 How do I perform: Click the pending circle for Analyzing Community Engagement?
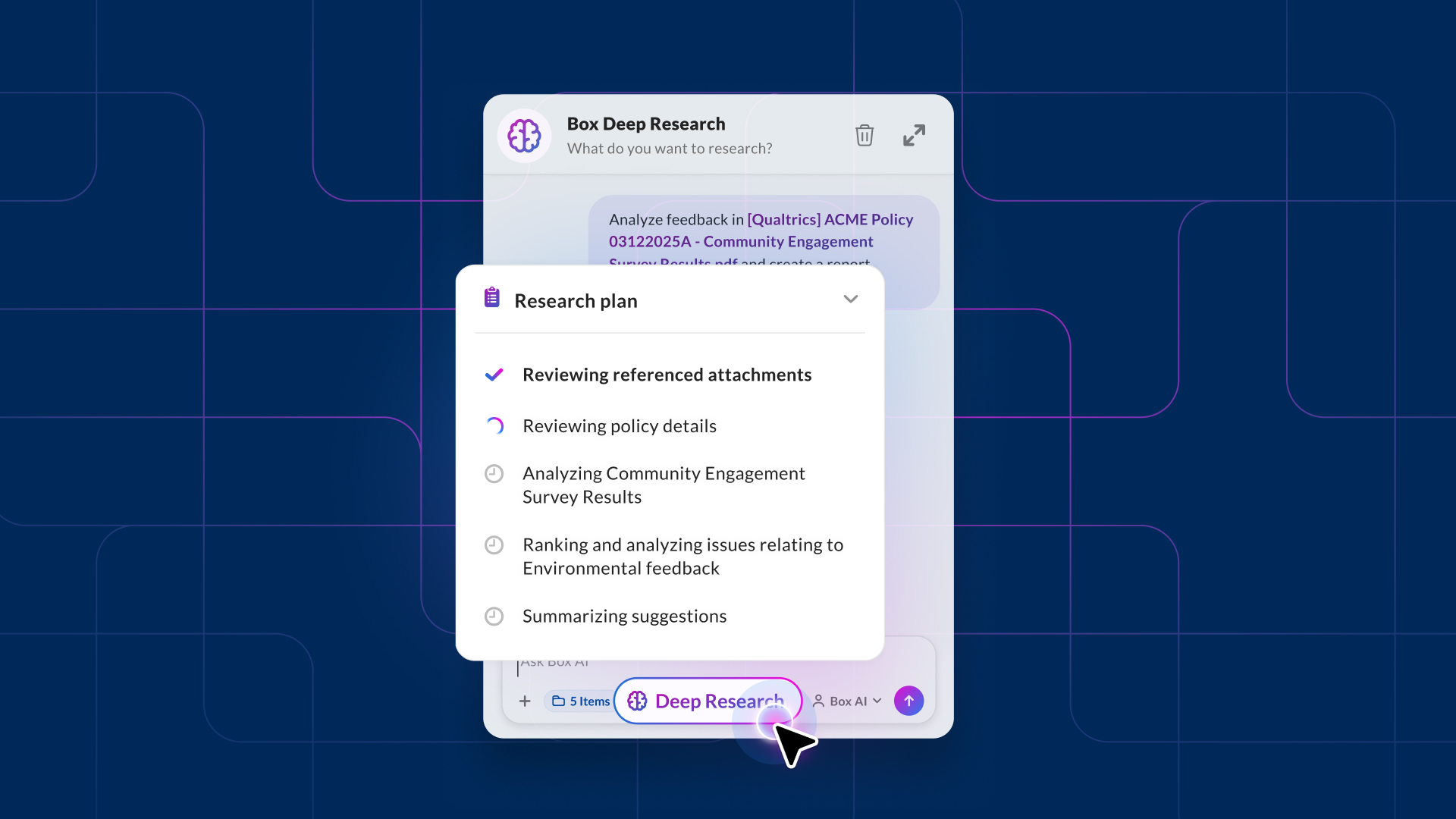(x=494, y=473)
